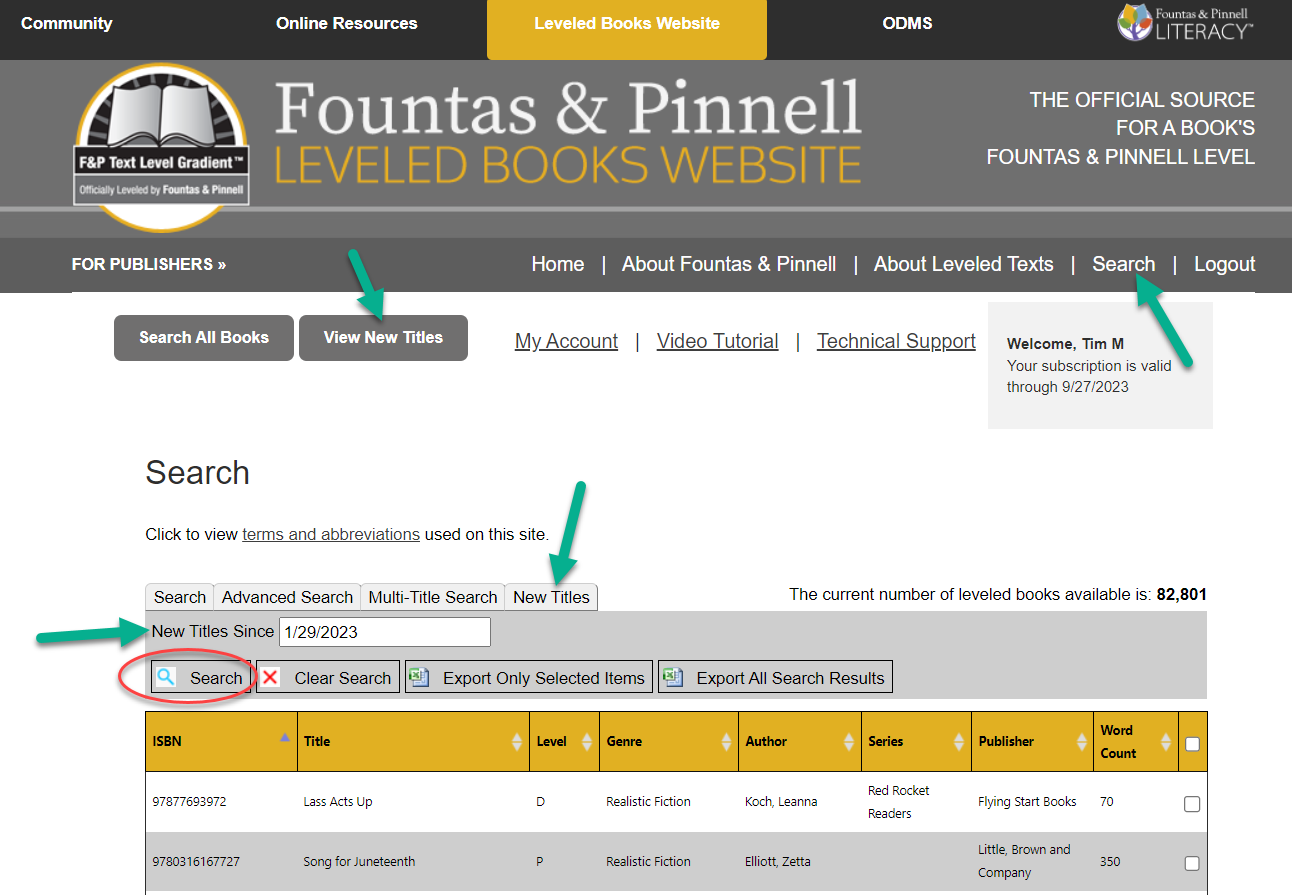Viewport: 1292px width, 895px height.
Task: Open the ODMS top navigation item
Action: click(907, 23)
